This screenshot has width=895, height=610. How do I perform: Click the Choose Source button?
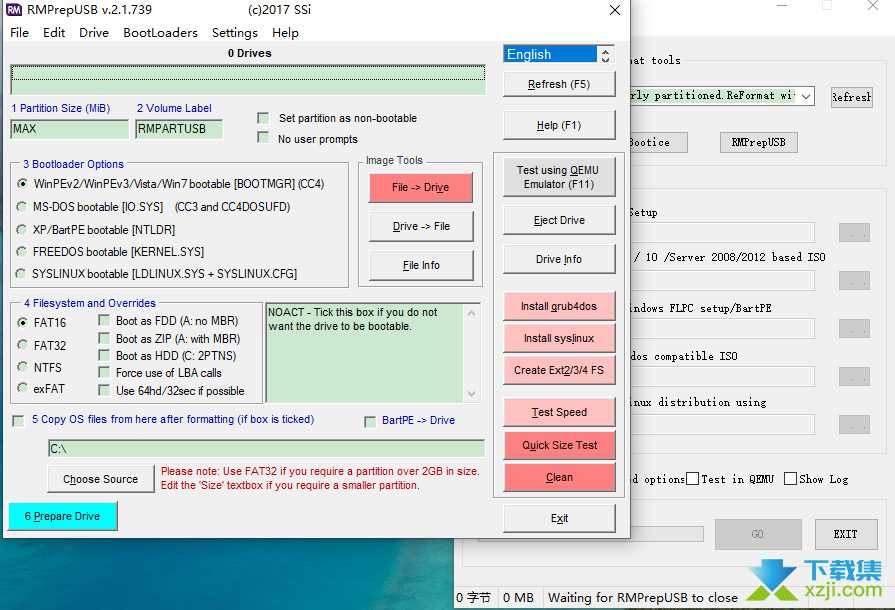point(100,479)
